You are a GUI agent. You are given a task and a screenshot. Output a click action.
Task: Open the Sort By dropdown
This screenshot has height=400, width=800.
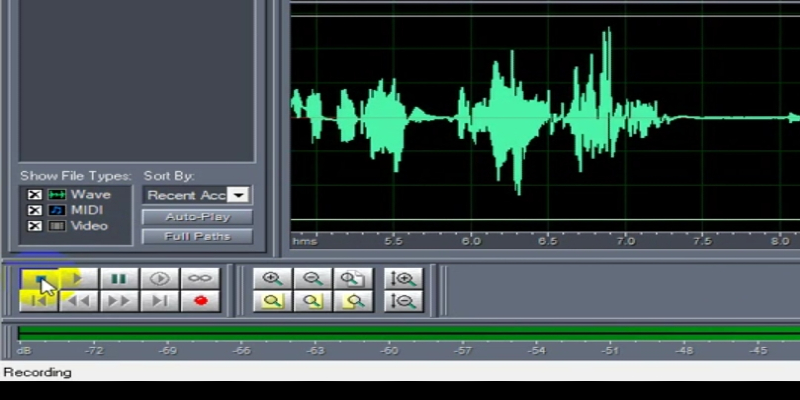click(238, 195)
